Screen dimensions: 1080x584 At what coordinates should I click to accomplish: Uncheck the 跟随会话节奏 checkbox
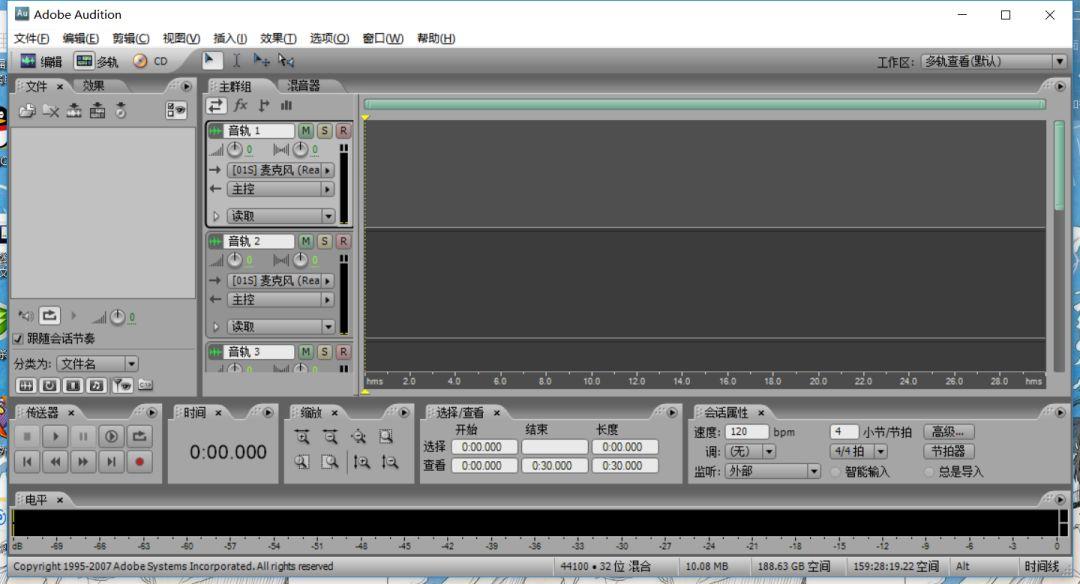pyautogui.click(x=18, y=339)
